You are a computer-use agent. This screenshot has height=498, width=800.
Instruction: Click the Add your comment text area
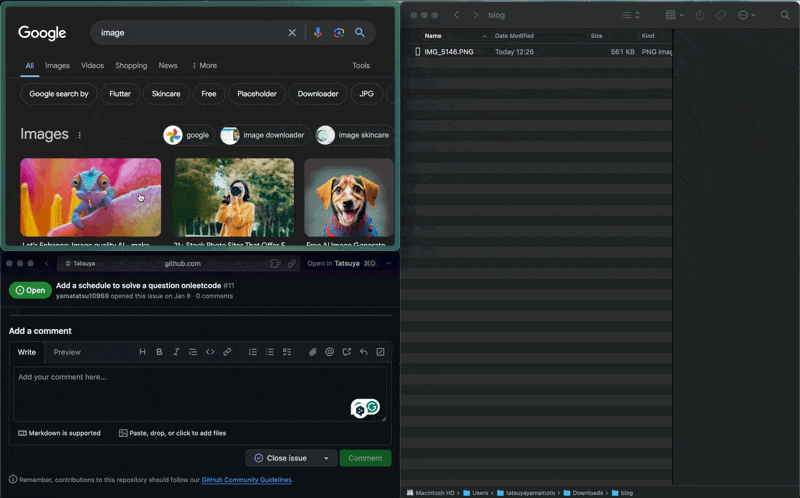(x=199, y=393)
